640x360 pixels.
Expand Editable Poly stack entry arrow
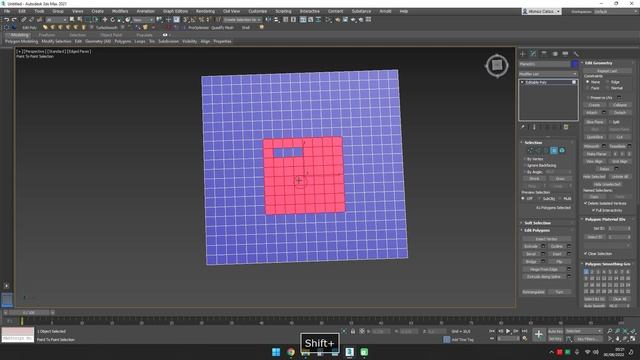coord(522,82)
